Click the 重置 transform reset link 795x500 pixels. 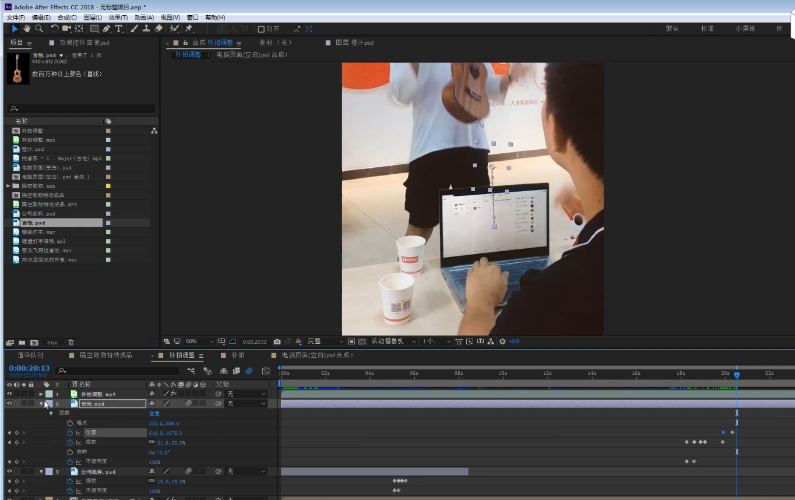[x=155, y=413]
